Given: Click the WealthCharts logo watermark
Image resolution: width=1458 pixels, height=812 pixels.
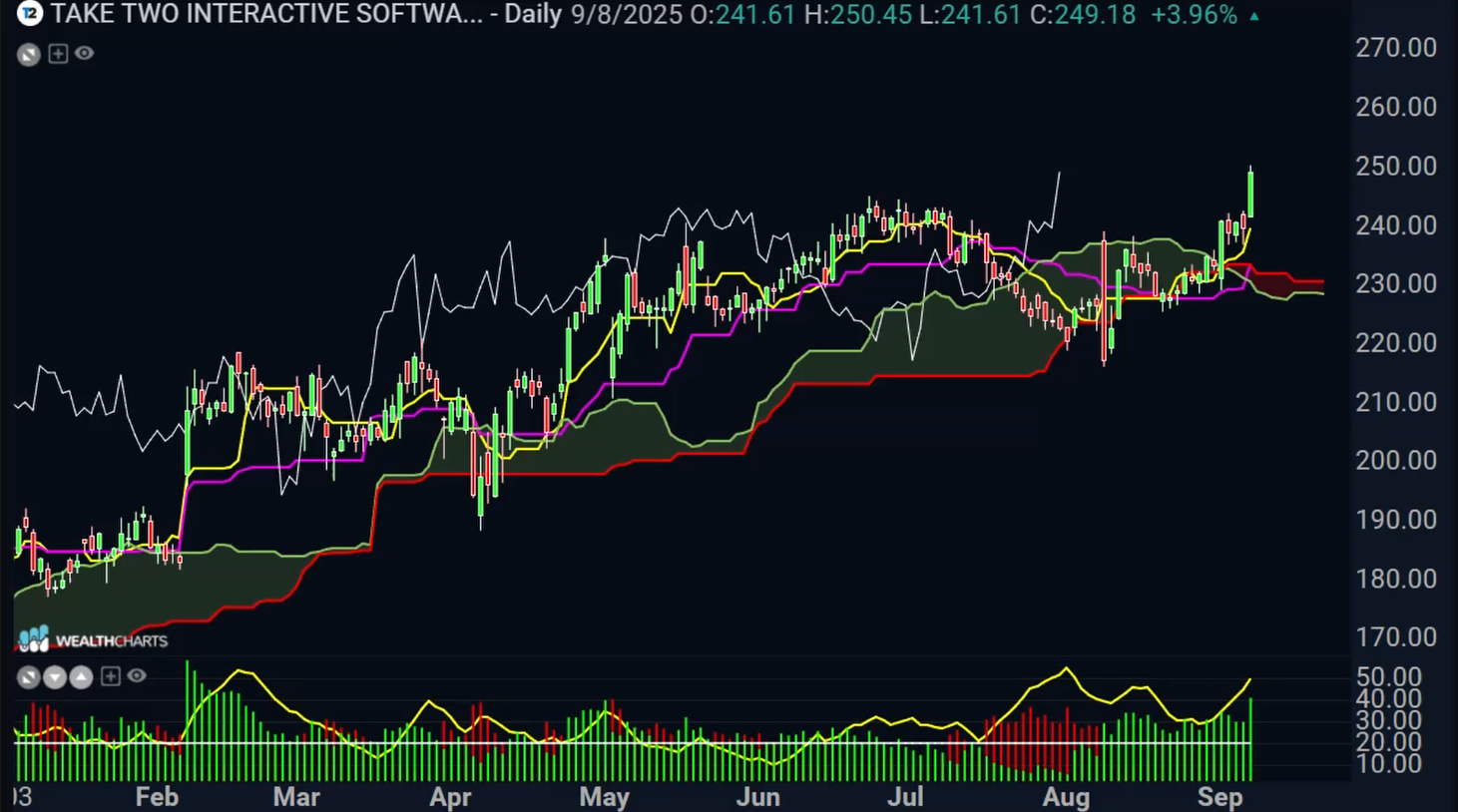Looking at the screenshot, I should (93, 639).
